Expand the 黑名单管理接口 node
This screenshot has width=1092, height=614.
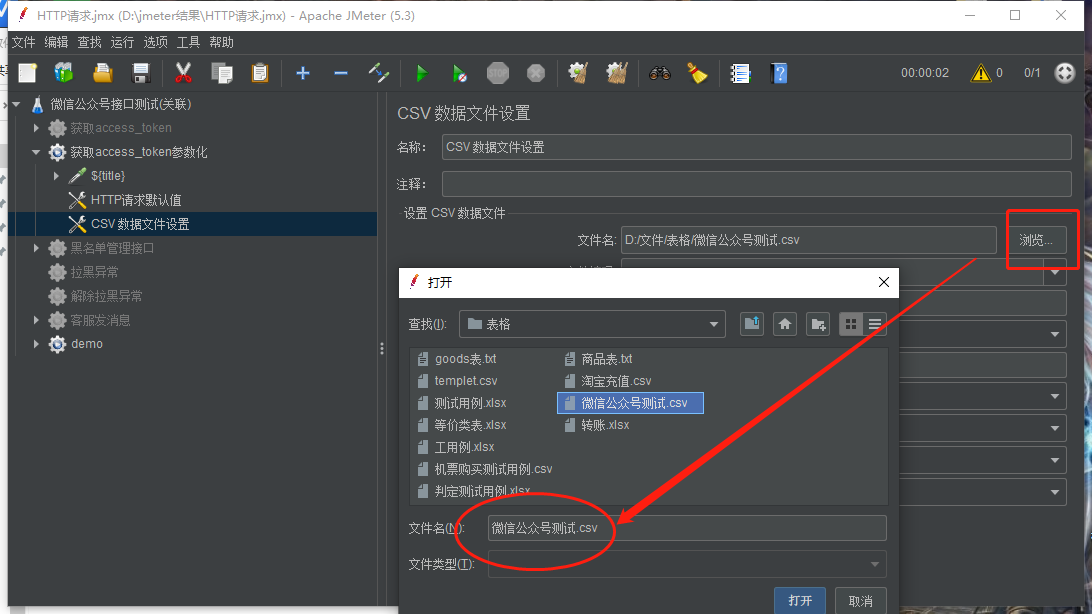(x=36, y=248)
